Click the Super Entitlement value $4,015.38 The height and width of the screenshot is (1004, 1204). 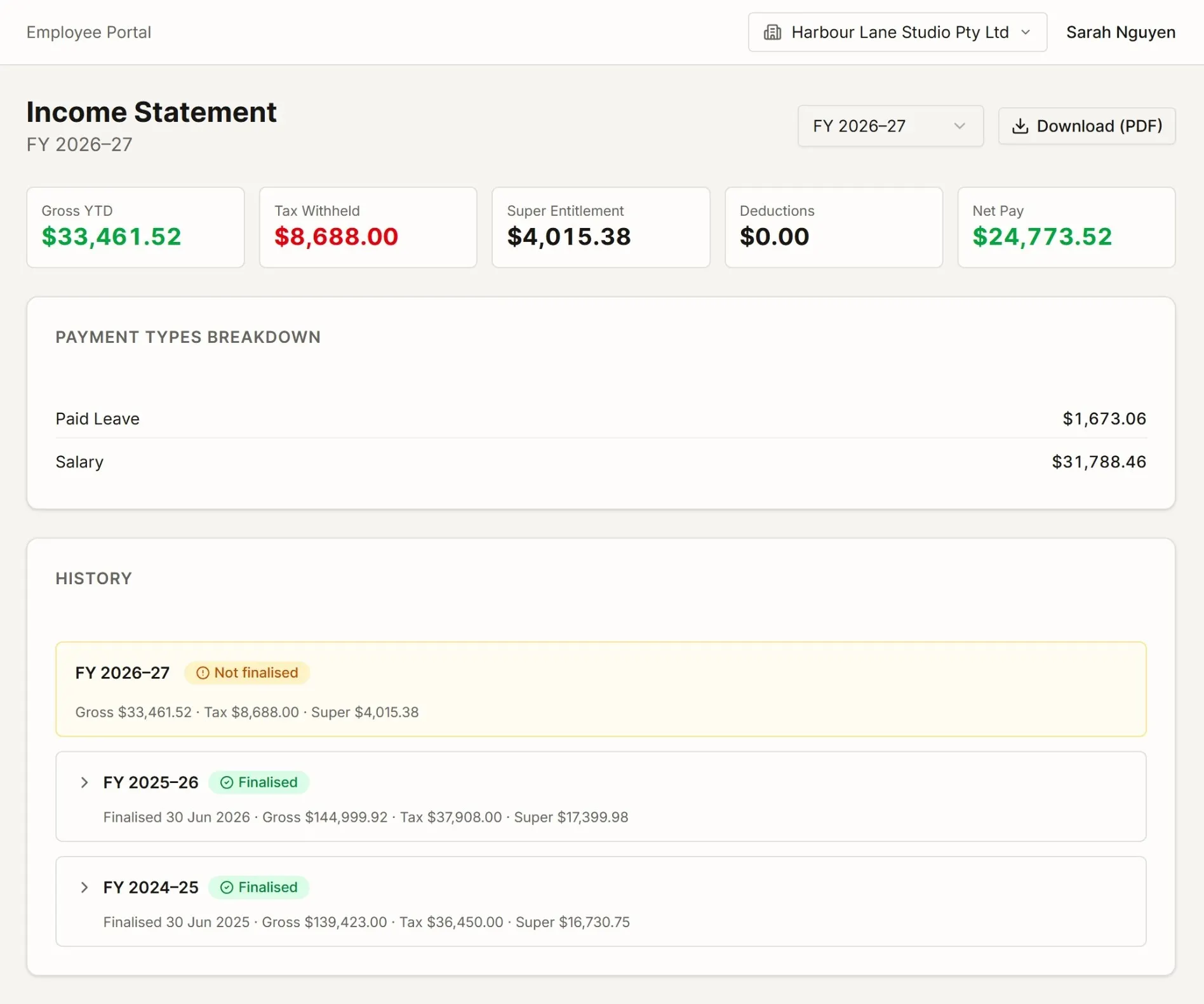pyautogui.click(x=569, y=237)
